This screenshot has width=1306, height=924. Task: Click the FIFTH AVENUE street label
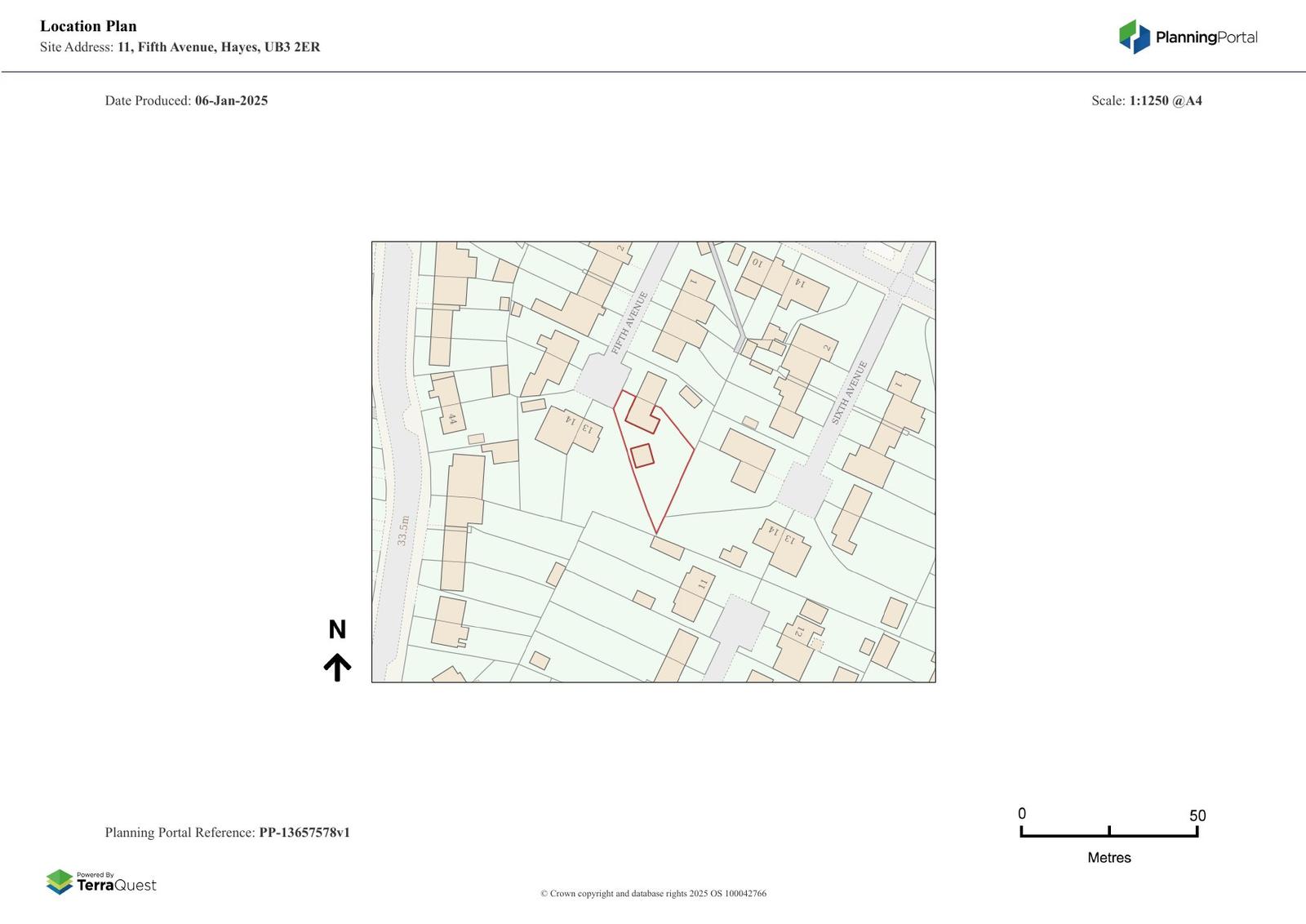tap(629, 322)
